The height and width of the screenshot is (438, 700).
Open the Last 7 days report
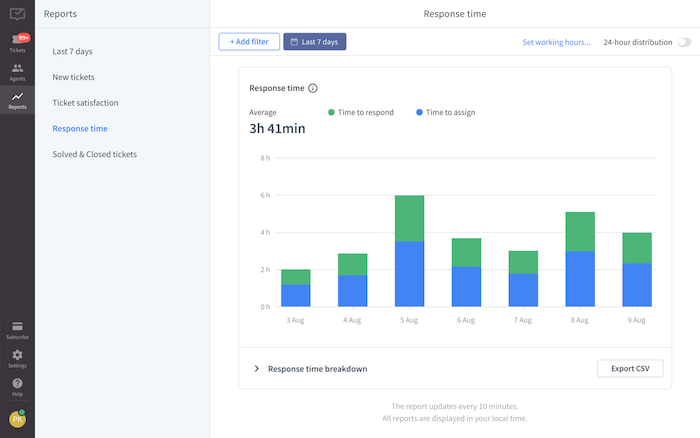click(x=72, y=51)
